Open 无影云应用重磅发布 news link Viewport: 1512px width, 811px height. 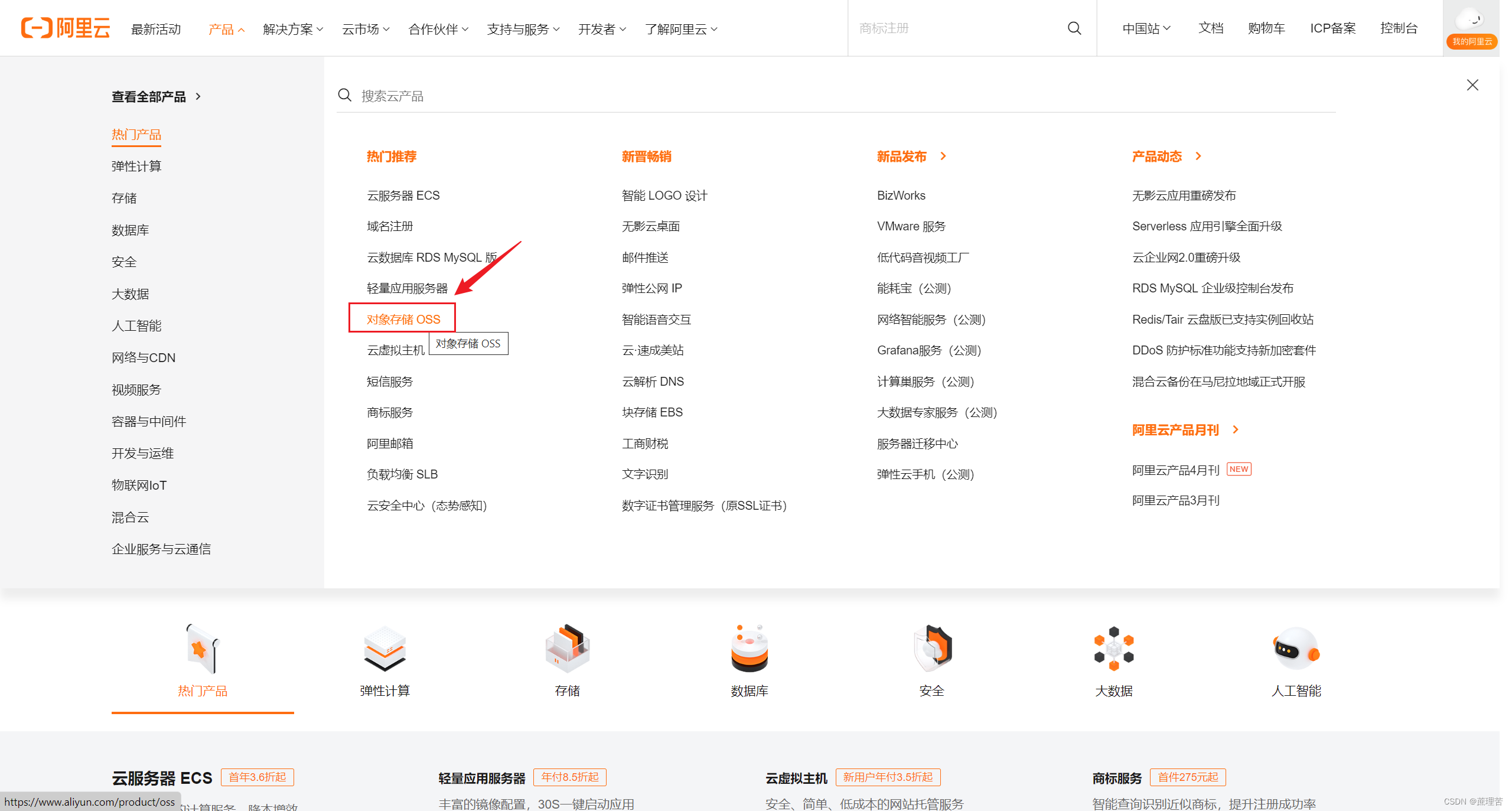click(x=1184, y=195)
